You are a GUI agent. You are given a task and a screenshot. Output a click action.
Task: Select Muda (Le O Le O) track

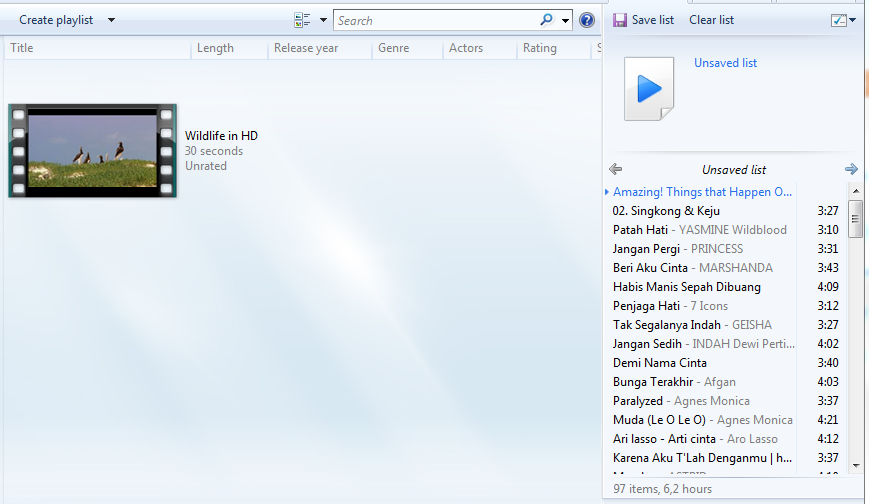(x=723, y=420)
